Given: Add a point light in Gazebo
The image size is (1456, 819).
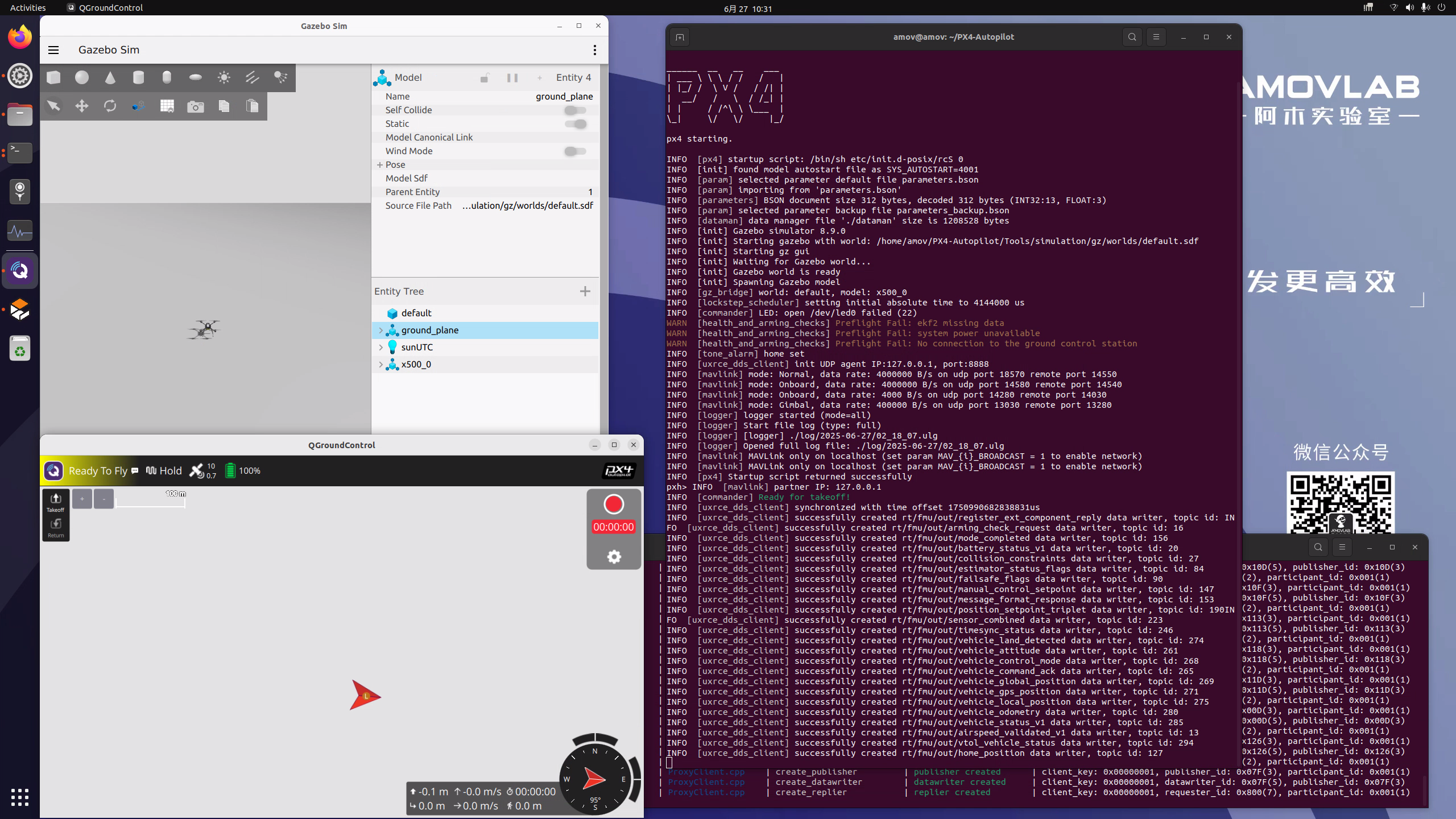Looking at the screenshot, I should tap(224, 77).
